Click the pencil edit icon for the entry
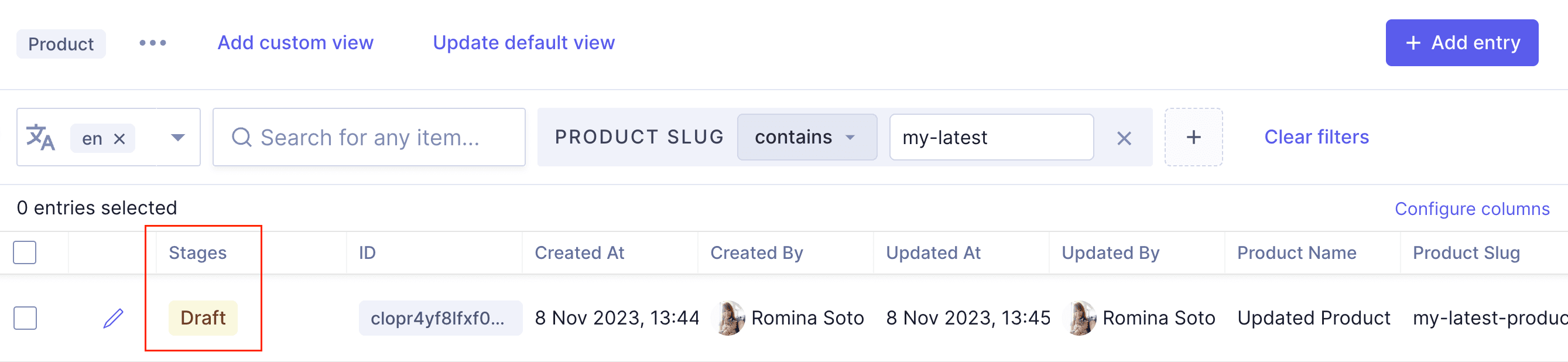This screenshot has width=1568, height=362. (113, 318)
